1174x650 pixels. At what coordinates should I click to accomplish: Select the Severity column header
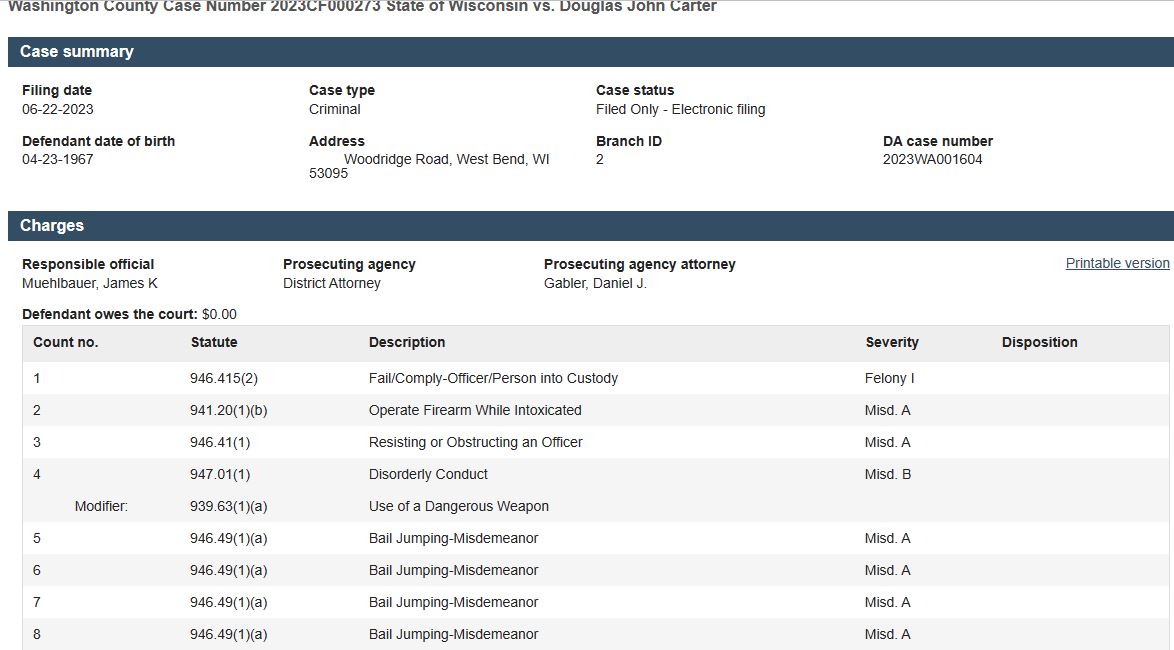point(892,342)
